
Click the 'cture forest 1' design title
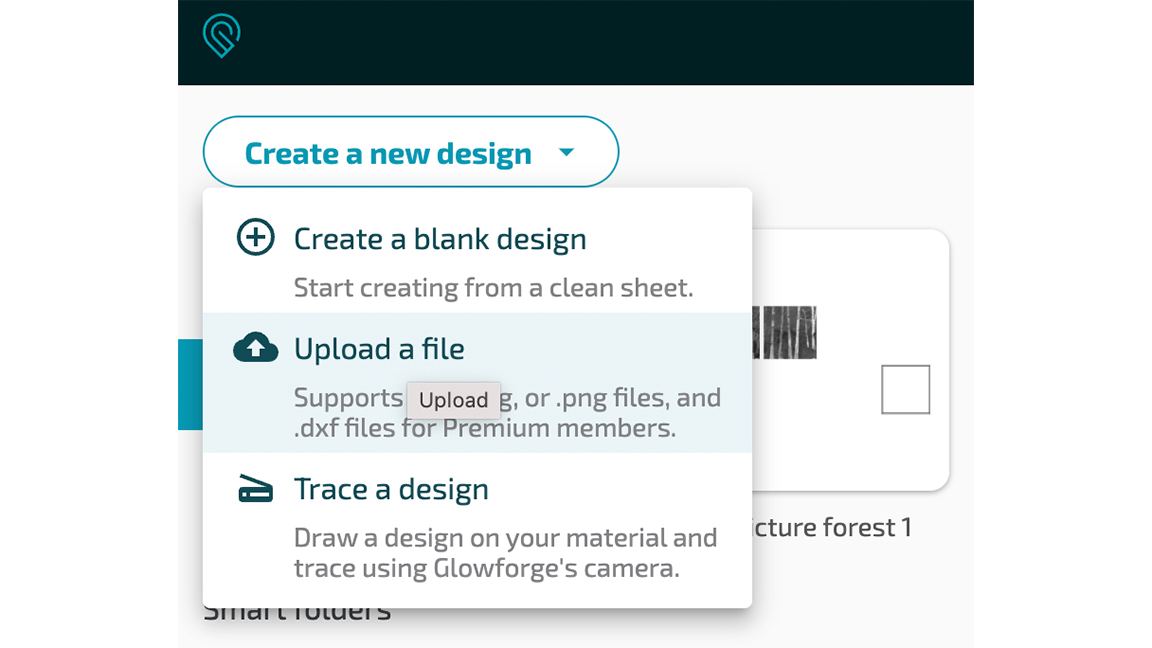coord(832,528)
